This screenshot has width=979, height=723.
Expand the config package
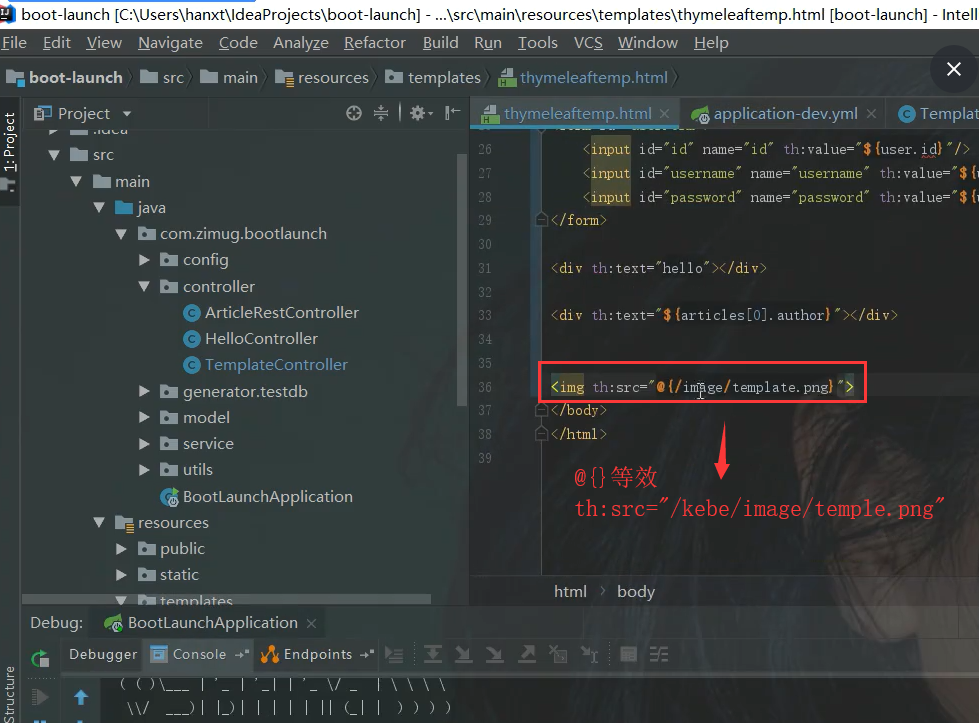(x=144, y=260)
